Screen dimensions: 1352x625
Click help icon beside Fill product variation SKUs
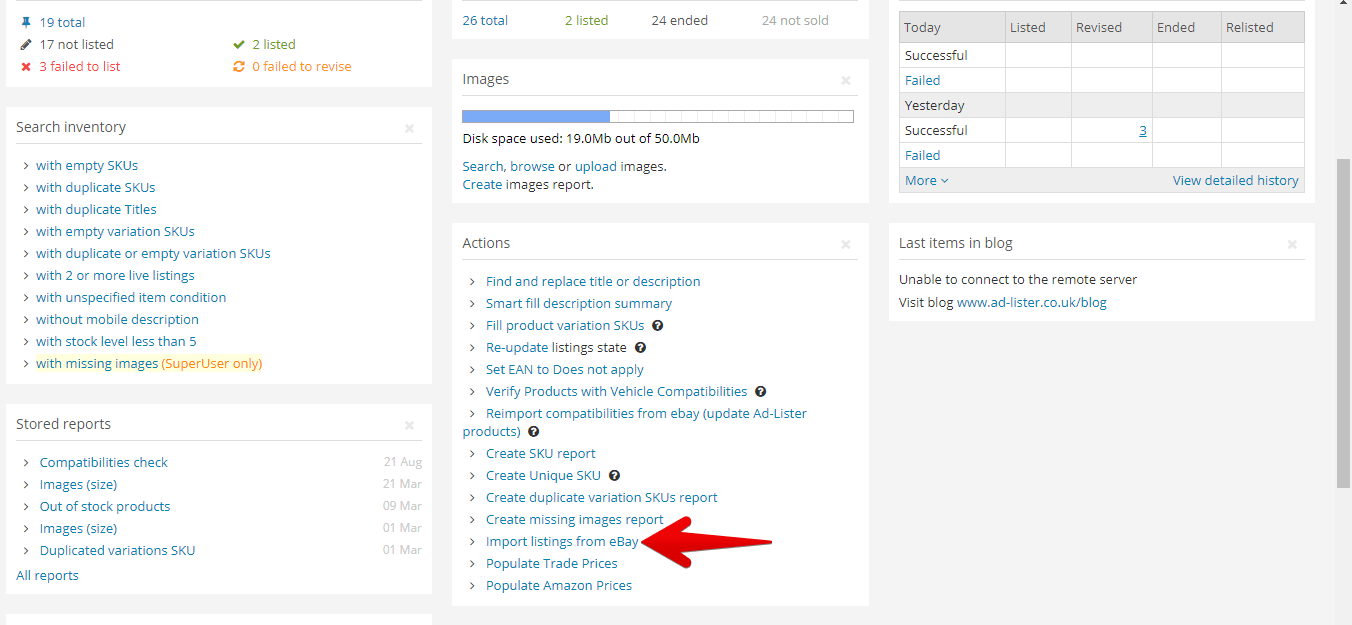tap(658, 326)
